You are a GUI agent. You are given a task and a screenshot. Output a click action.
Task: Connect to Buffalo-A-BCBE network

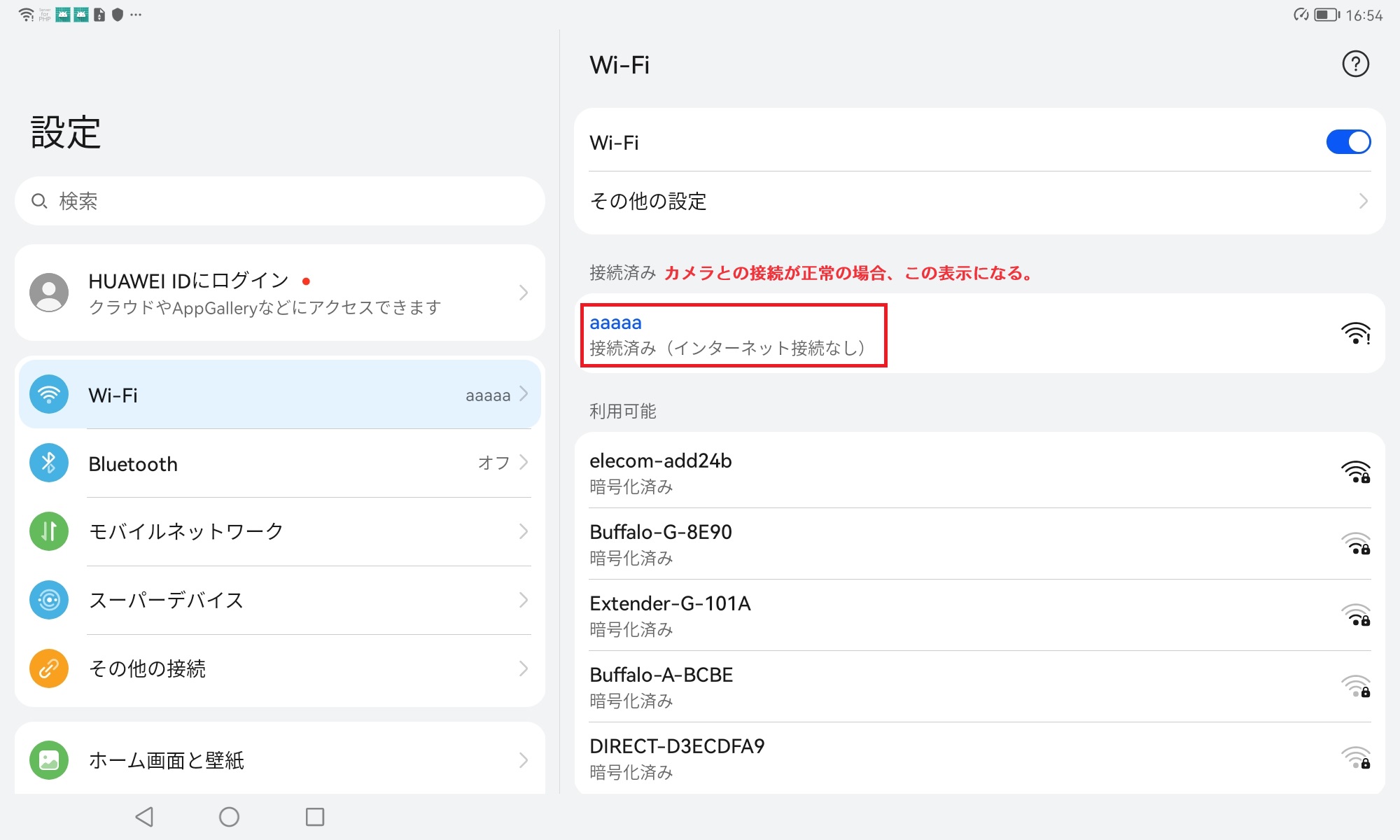tap(979, 687)
